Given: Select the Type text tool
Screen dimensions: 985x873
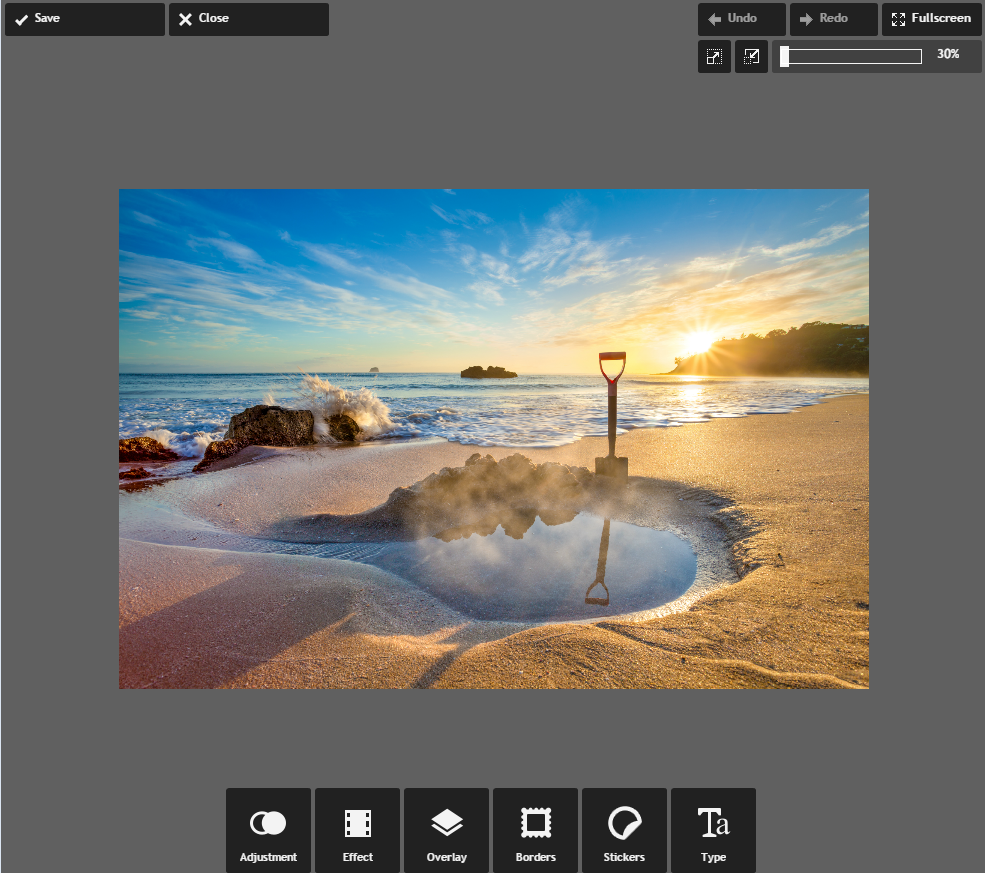Looking at the screenshot, I should tap(713, 831).
